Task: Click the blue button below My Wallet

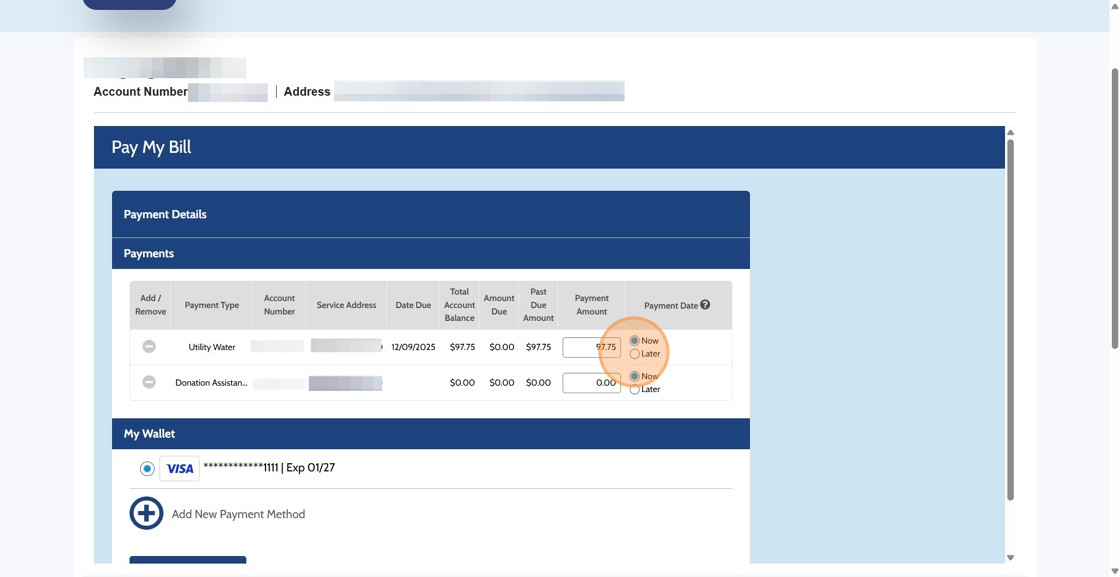Action: [187, 562]
